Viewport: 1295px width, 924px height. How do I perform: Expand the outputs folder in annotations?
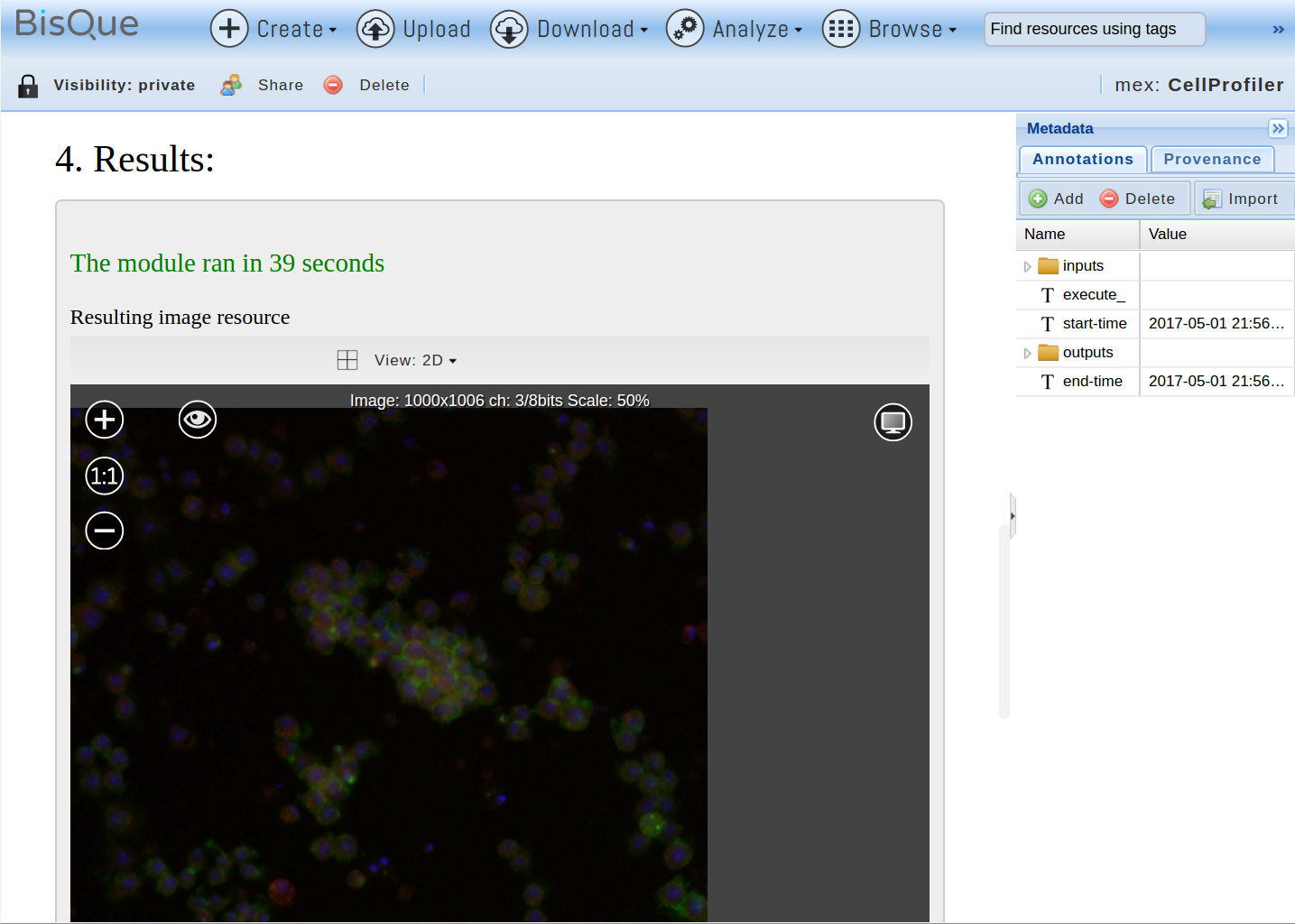(1027, 353)
